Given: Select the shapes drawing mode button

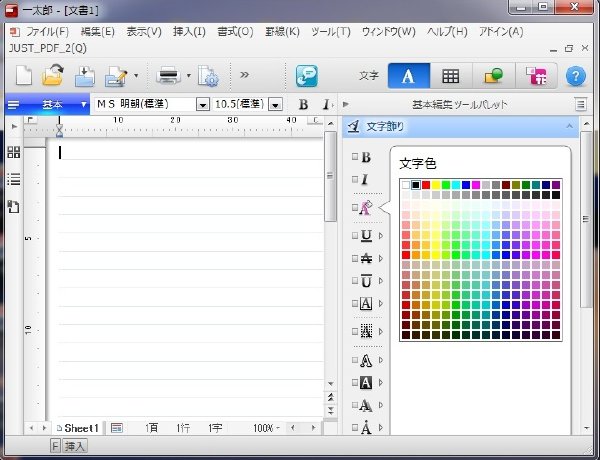Looking at the screenshot, I should 494,76.
